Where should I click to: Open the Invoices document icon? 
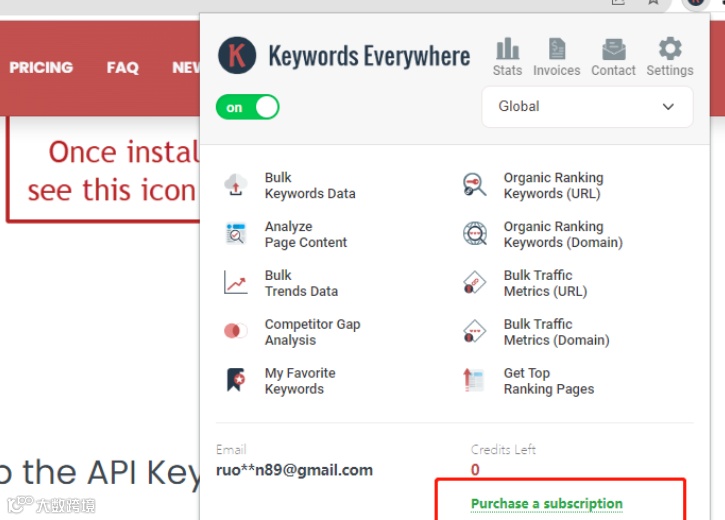click(557, 49)
